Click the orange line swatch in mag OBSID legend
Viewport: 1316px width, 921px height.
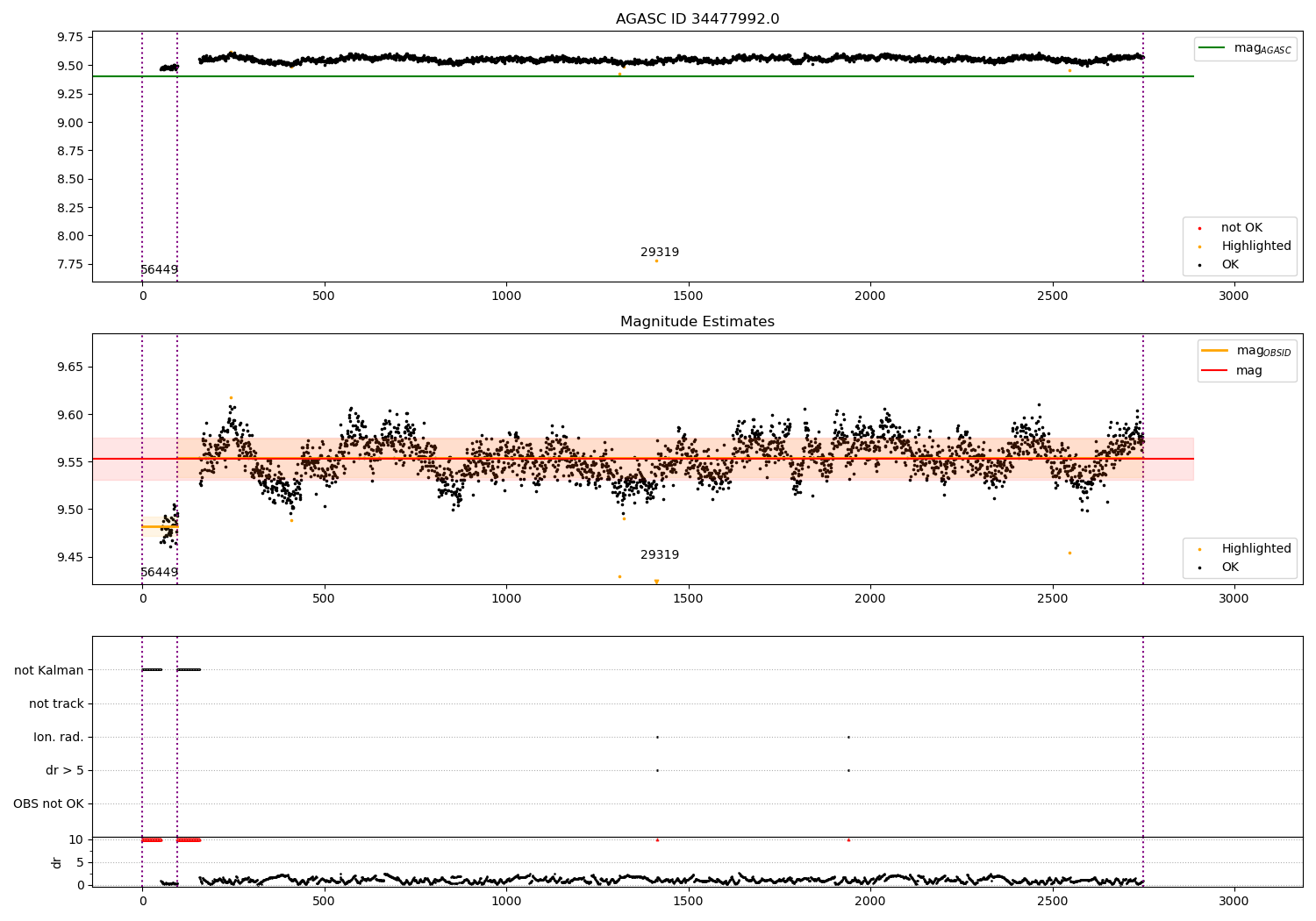coord(1214,351)
